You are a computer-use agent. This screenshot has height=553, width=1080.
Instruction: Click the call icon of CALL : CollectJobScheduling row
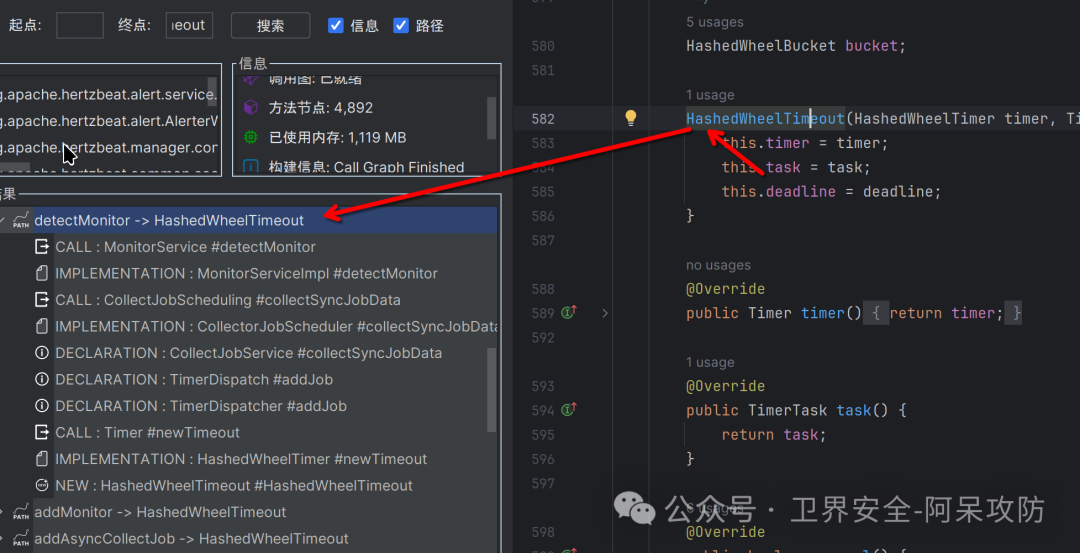tap(43, 300)
